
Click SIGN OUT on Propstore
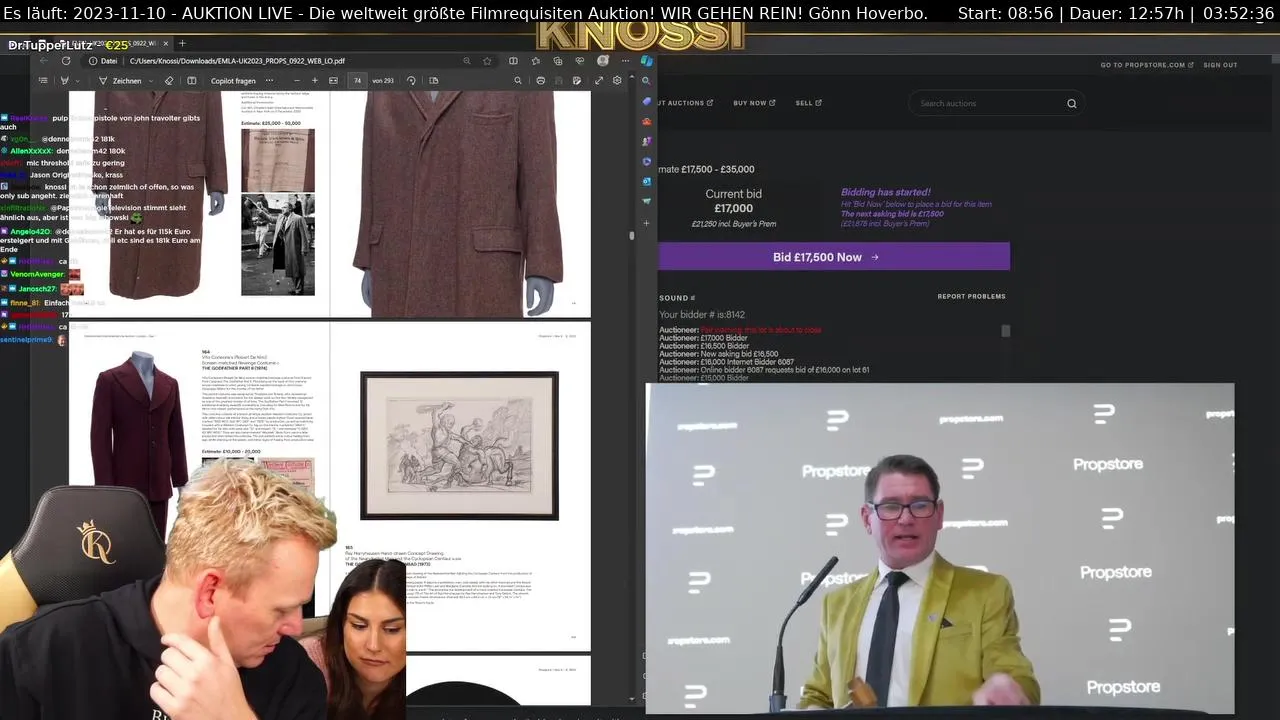click(x=1220, y=65)
